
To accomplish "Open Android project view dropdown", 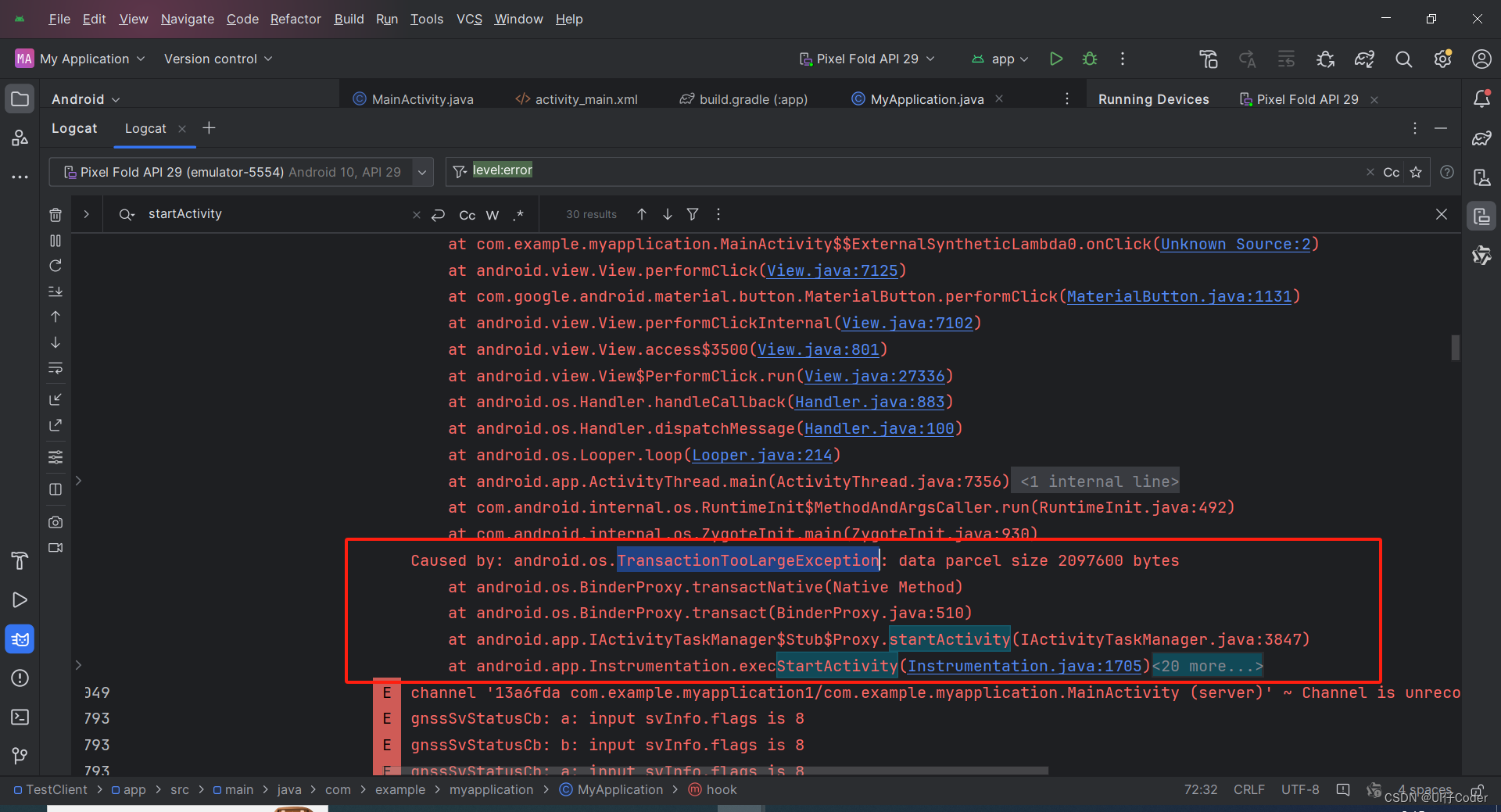I will point(85,99).
